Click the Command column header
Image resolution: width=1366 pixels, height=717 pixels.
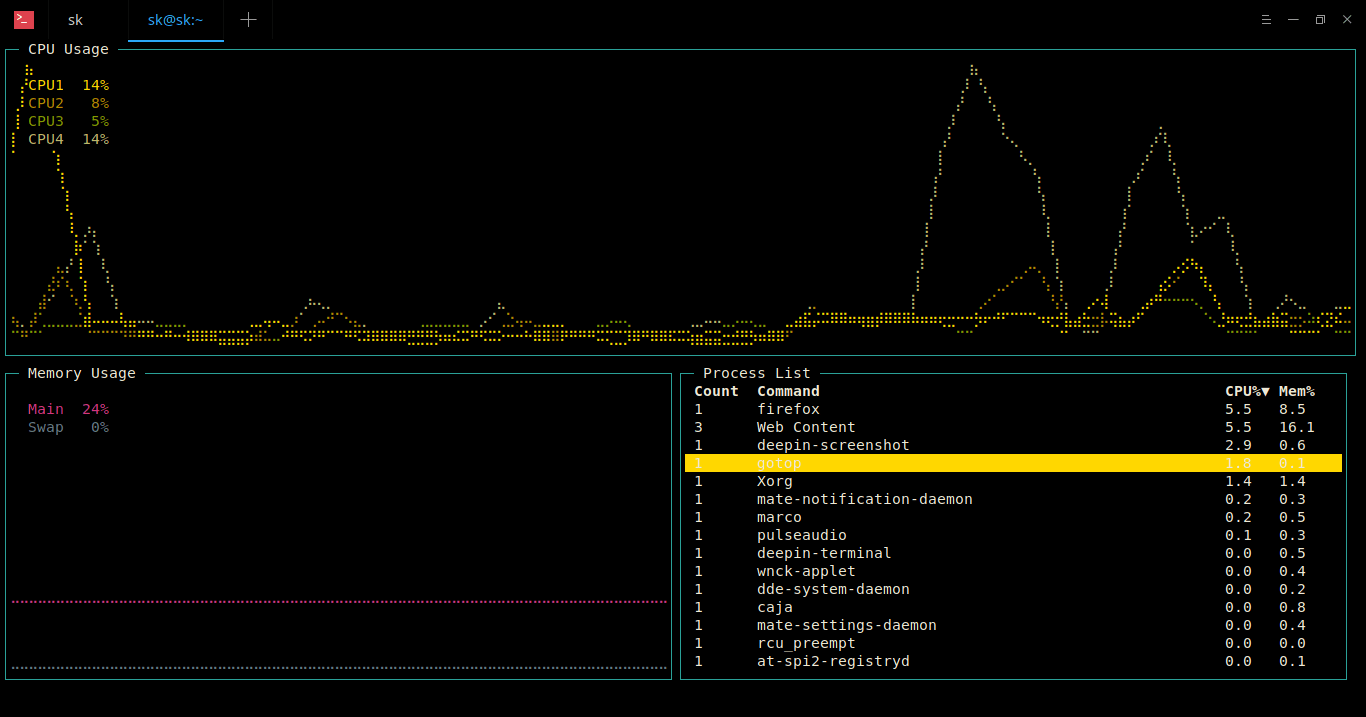(x=788, y=391)
